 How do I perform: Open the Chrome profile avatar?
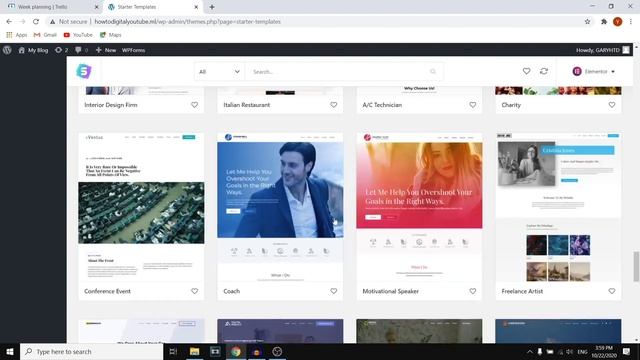[x=618, y=22]
